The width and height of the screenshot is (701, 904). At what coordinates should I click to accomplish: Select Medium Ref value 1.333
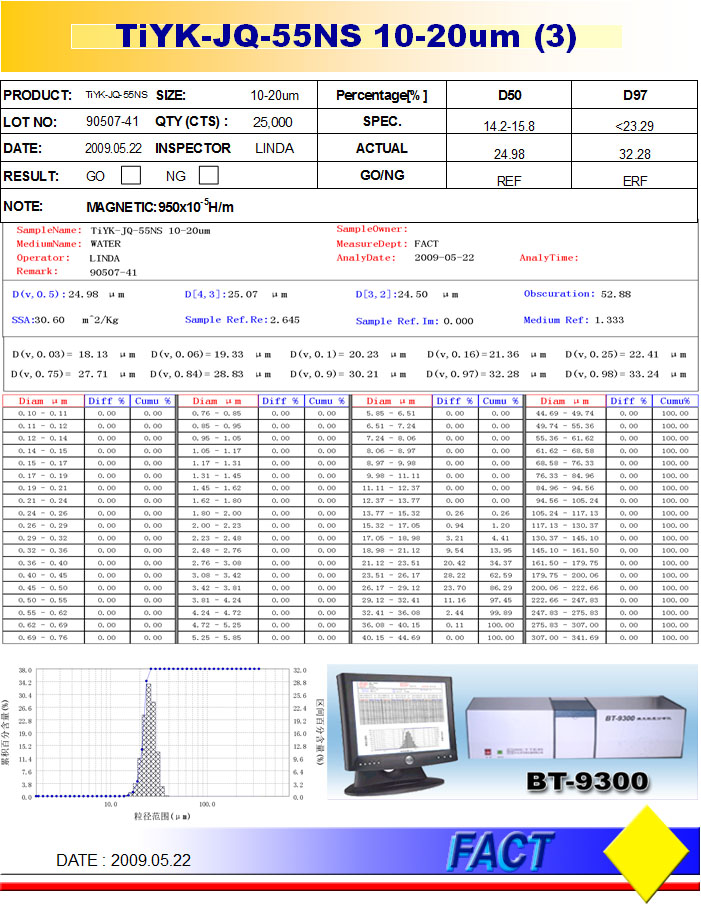pos(609,320)
